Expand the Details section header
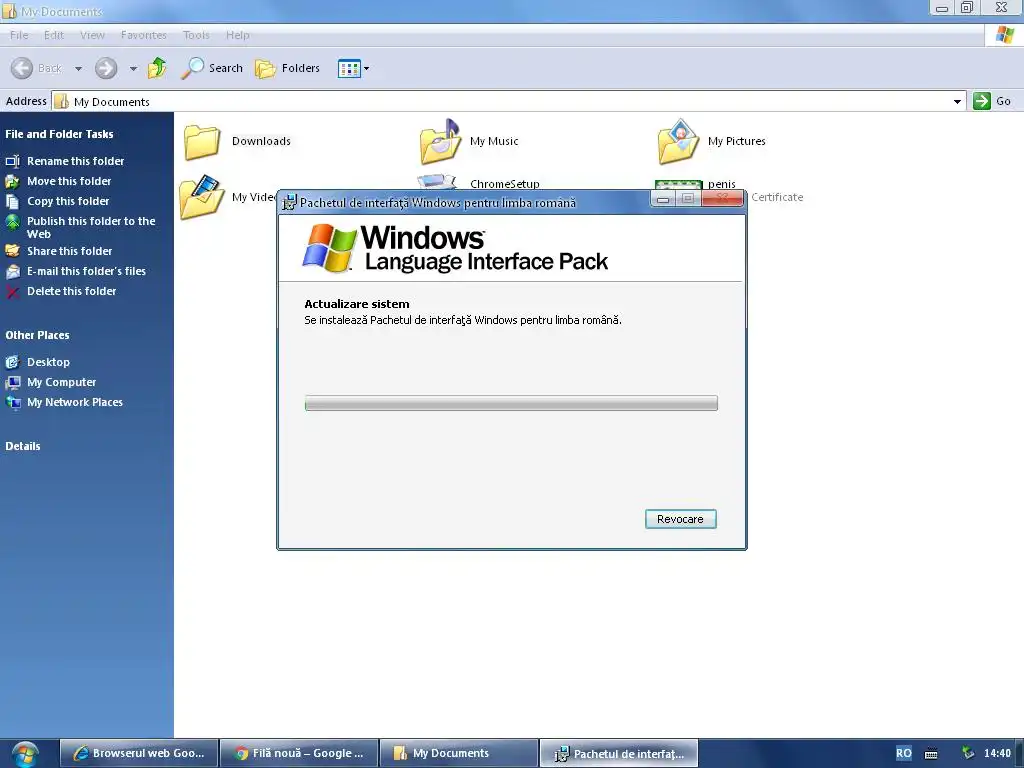The width and height of the screenshot is (1024, 768). click(23, 446)
